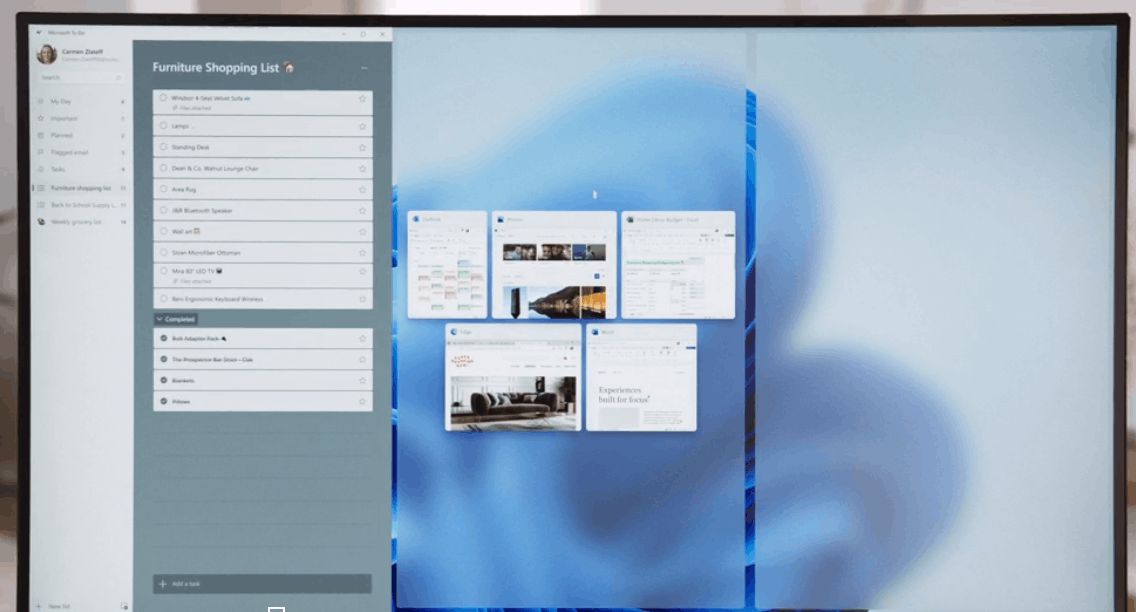Switch to the Word window thumbnail
The image size is (1136, 612).
point(640,377)
